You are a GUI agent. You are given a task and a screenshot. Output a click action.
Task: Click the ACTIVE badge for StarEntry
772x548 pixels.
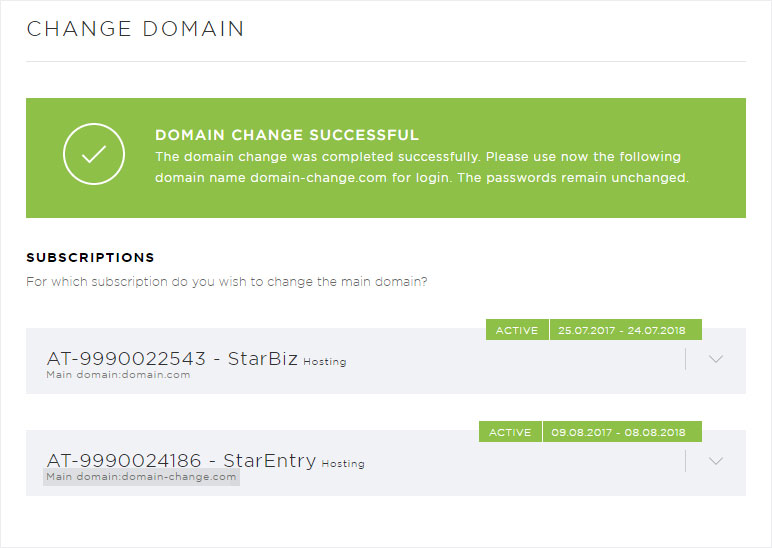point(510,432)
